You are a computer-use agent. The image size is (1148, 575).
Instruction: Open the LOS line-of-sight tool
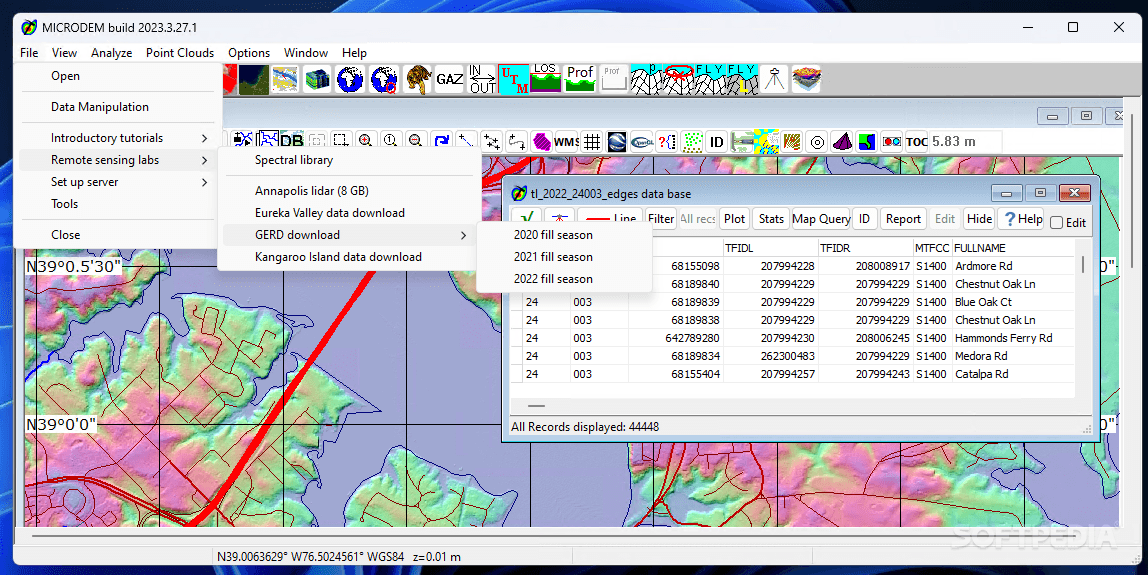point(545,78)
